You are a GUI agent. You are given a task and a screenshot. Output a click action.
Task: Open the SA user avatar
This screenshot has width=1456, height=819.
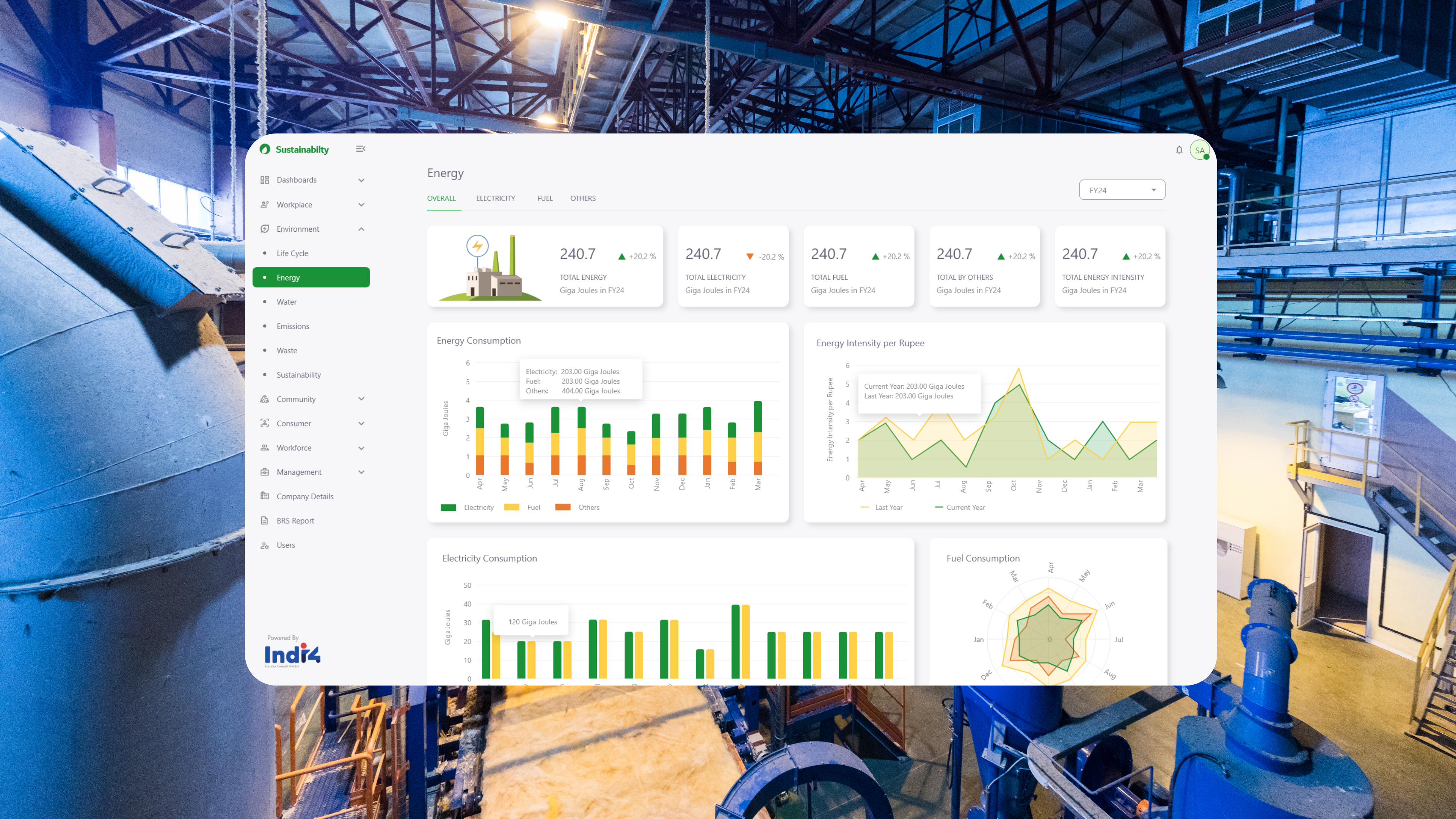click(1199, 151)
